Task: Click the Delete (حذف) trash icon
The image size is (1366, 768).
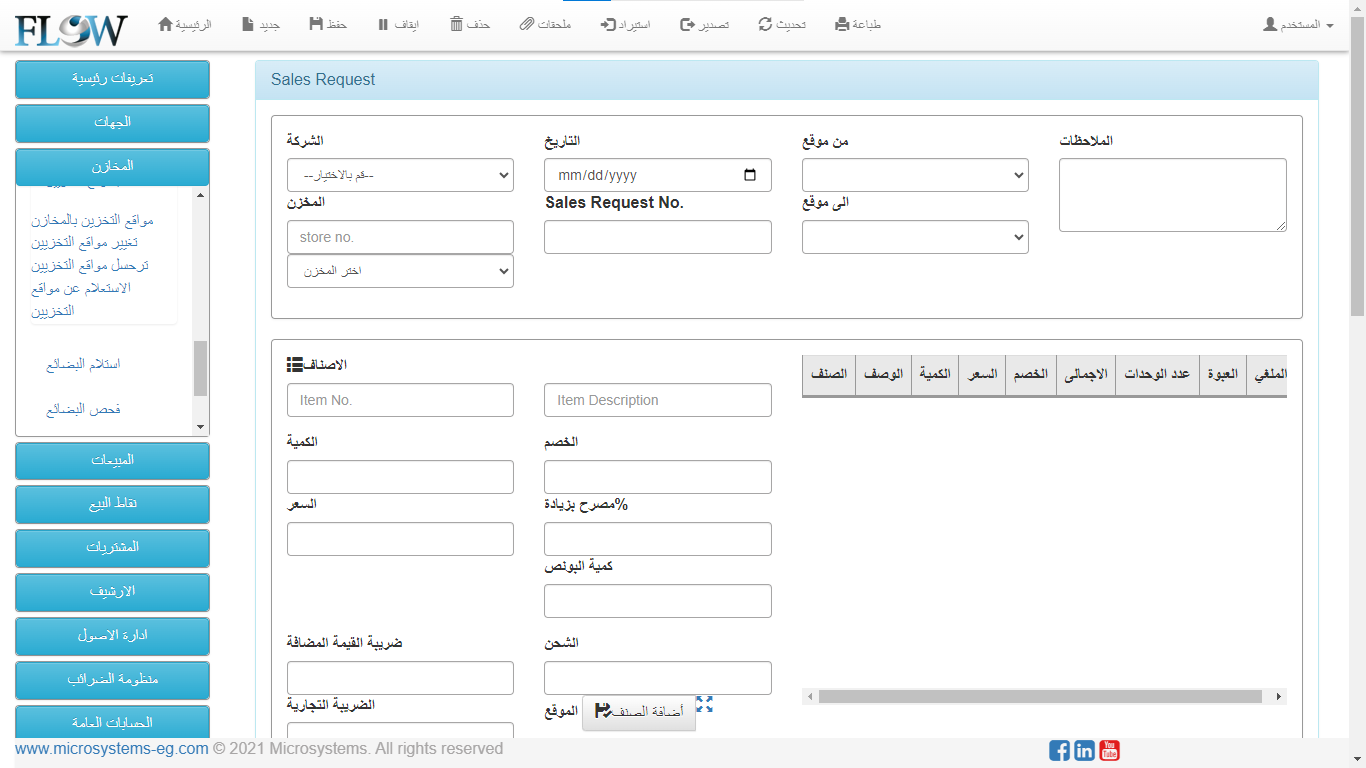Action: (x=456, y=24)
